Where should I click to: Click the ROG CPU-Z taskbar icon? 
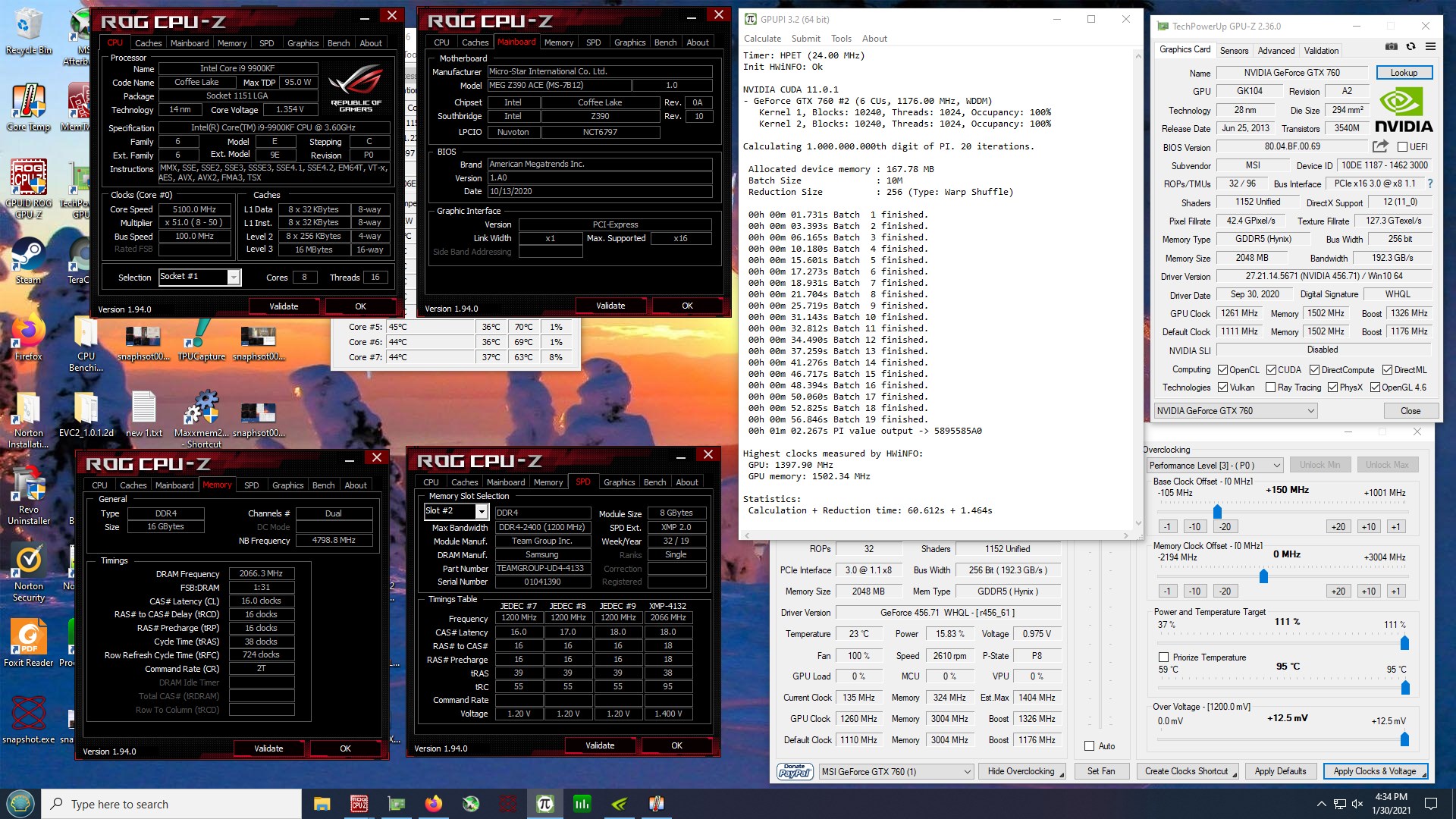coord(359,804)
